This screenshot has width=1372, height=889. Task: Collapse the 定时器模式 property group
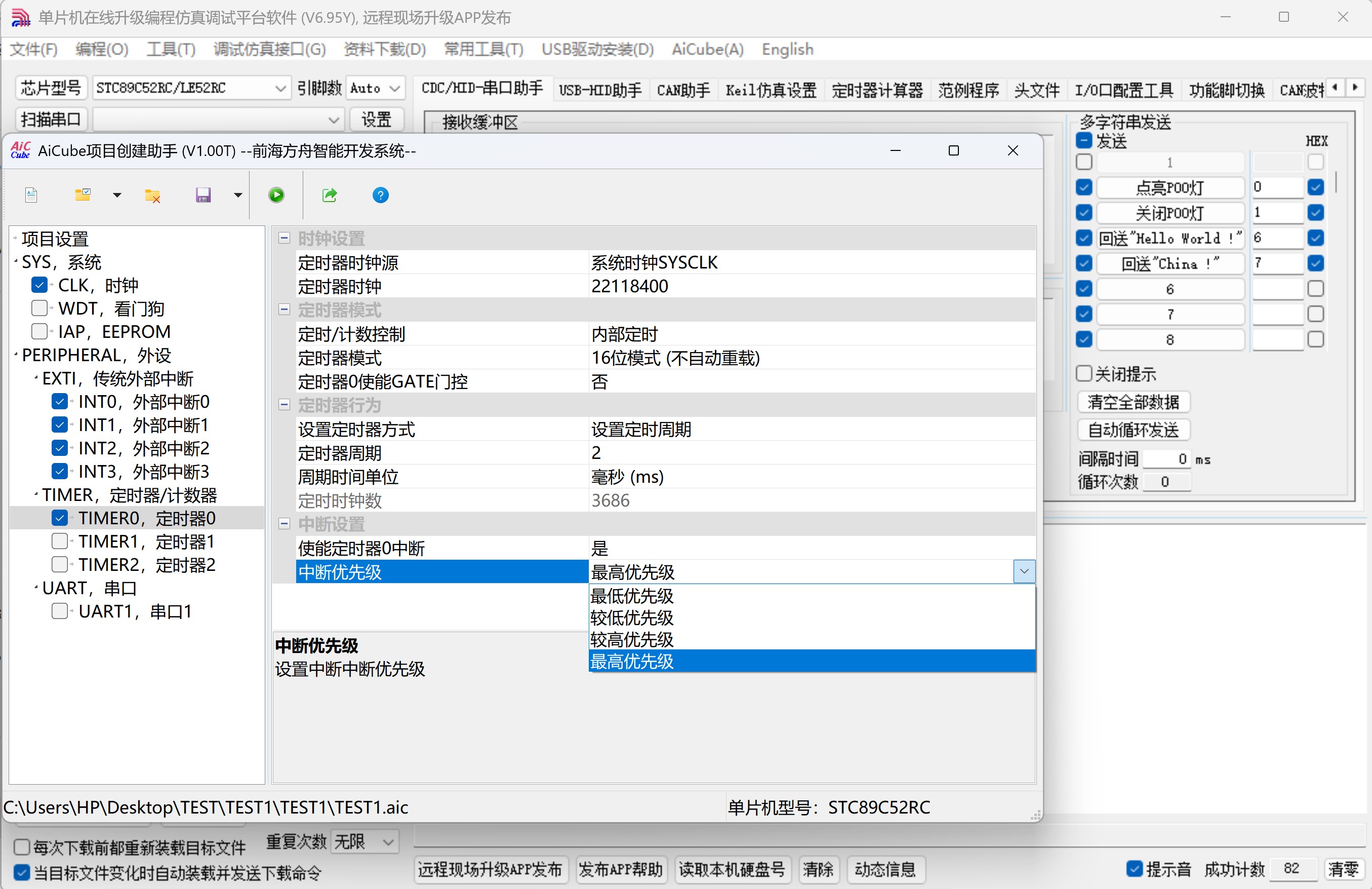coord(284,310)
